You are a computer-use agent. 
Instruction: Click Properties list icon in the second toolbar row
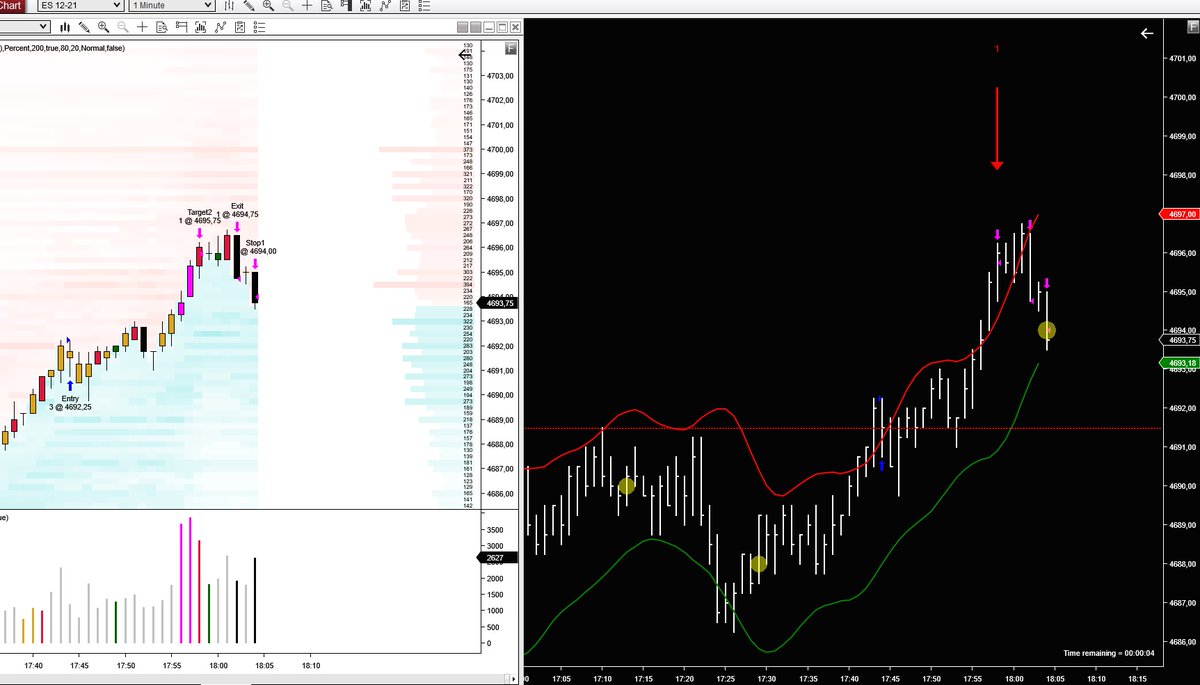259,27
